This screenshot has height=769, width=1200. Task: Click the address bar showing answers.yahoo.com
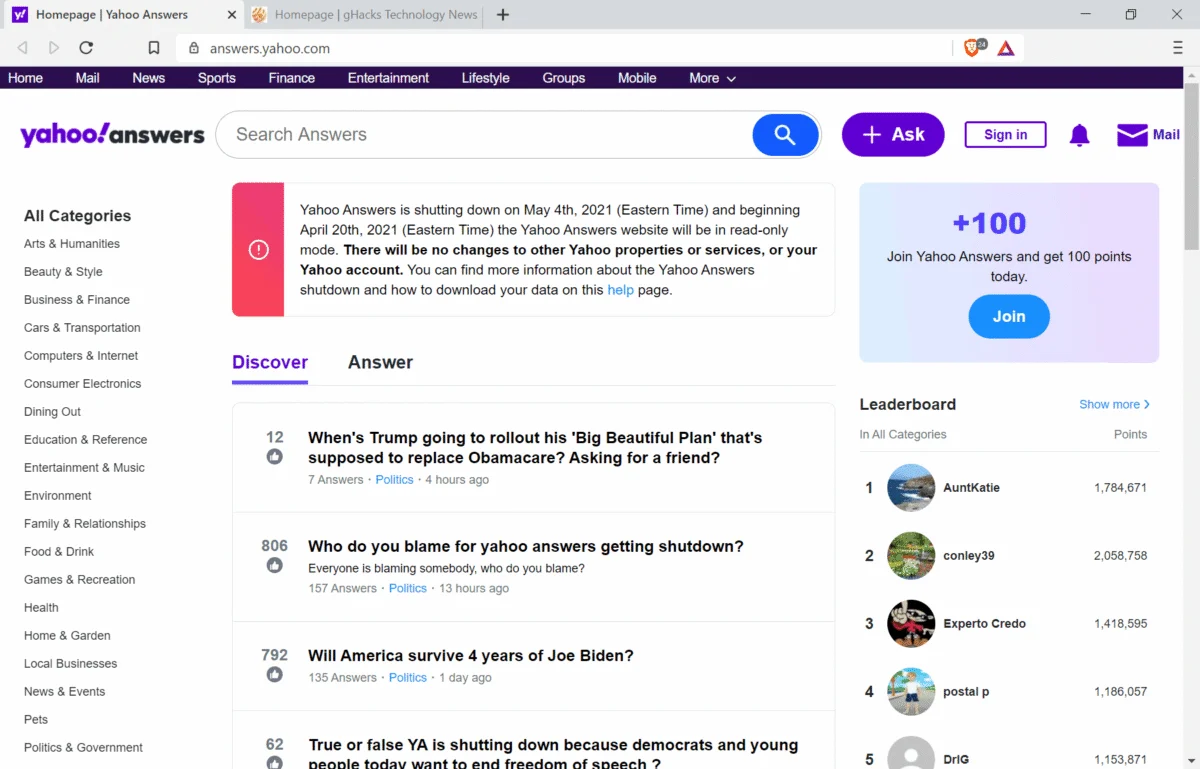565,48
